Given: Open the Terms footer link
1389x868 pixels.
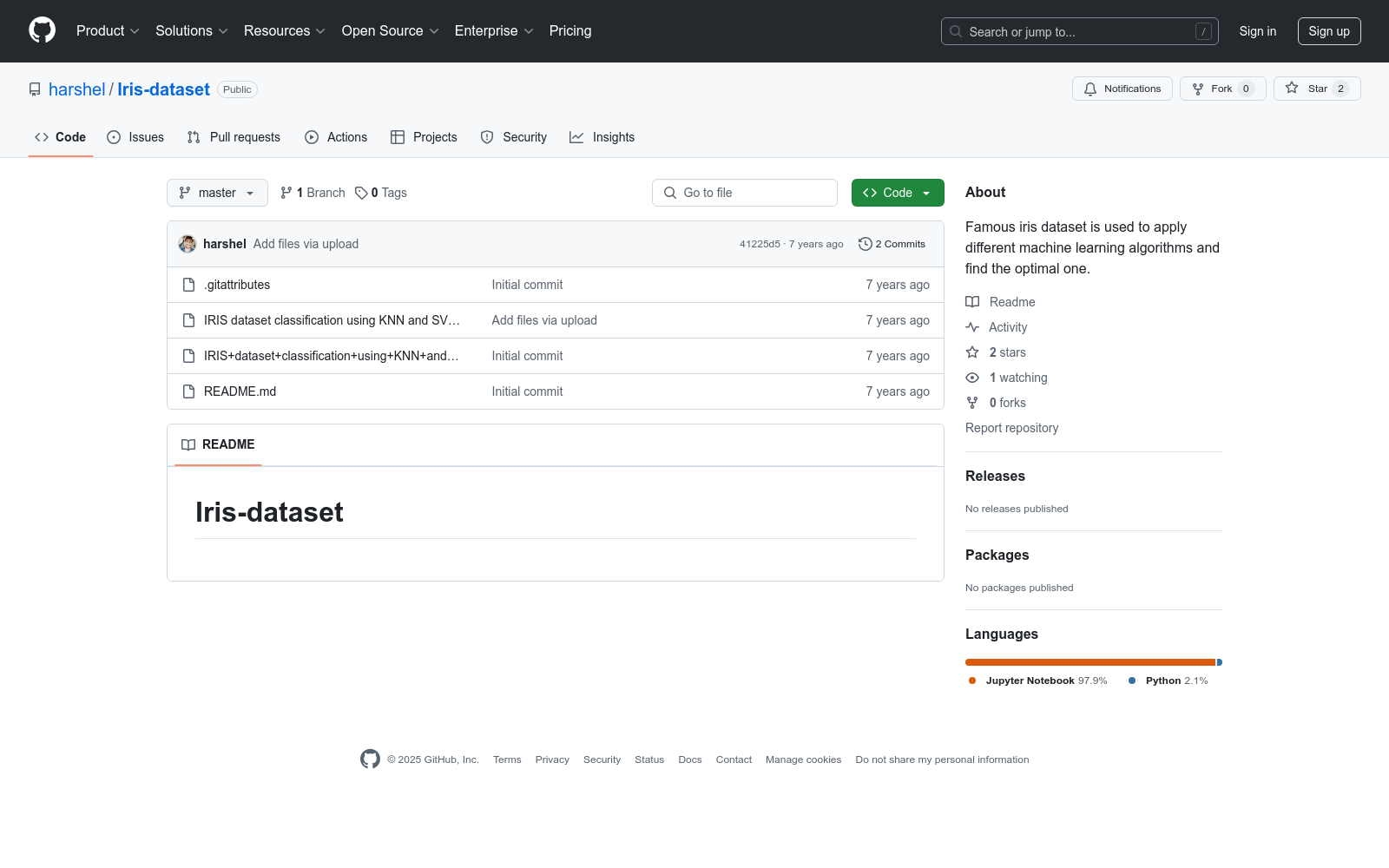Looking at the screenshot, I should coord(507,759).
